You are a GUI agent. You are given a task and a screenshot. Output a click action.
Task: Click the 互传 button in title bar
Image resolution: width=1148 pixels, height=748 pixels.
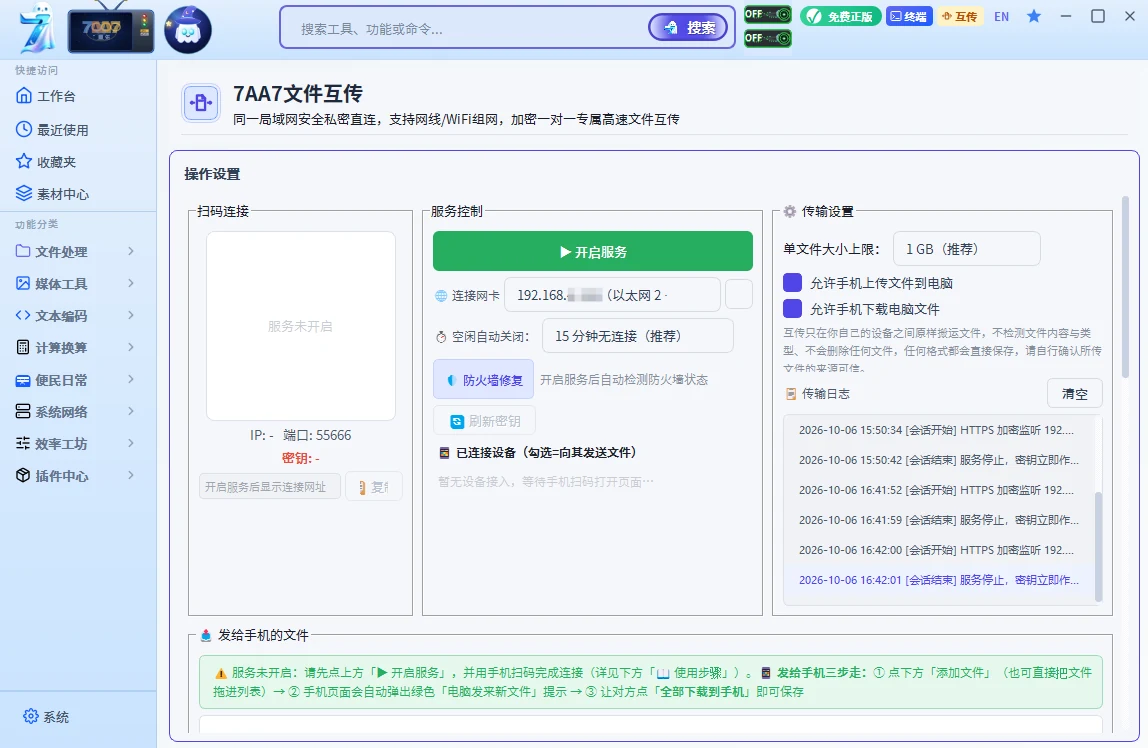(x=960, y=16)
